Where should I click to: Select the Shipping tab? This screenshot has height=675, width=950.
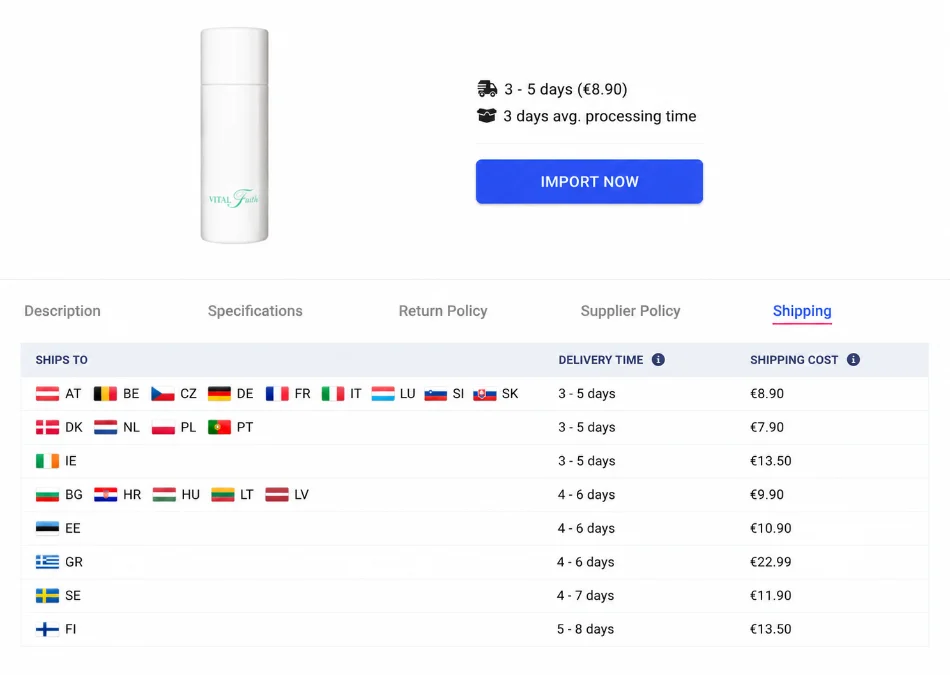tap(802, 311)
